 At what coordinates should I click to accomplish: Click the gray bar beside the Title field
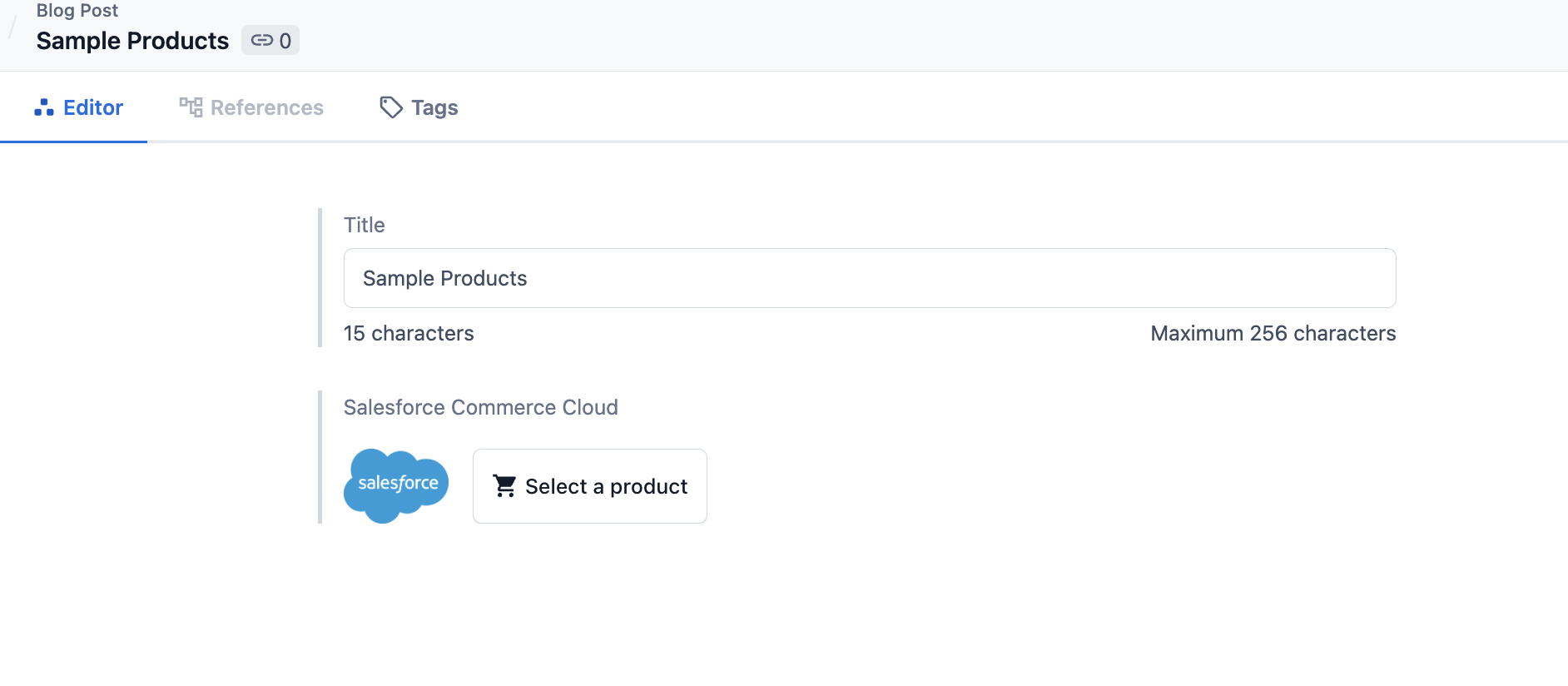pyautogui.click(x=320, y=277)
